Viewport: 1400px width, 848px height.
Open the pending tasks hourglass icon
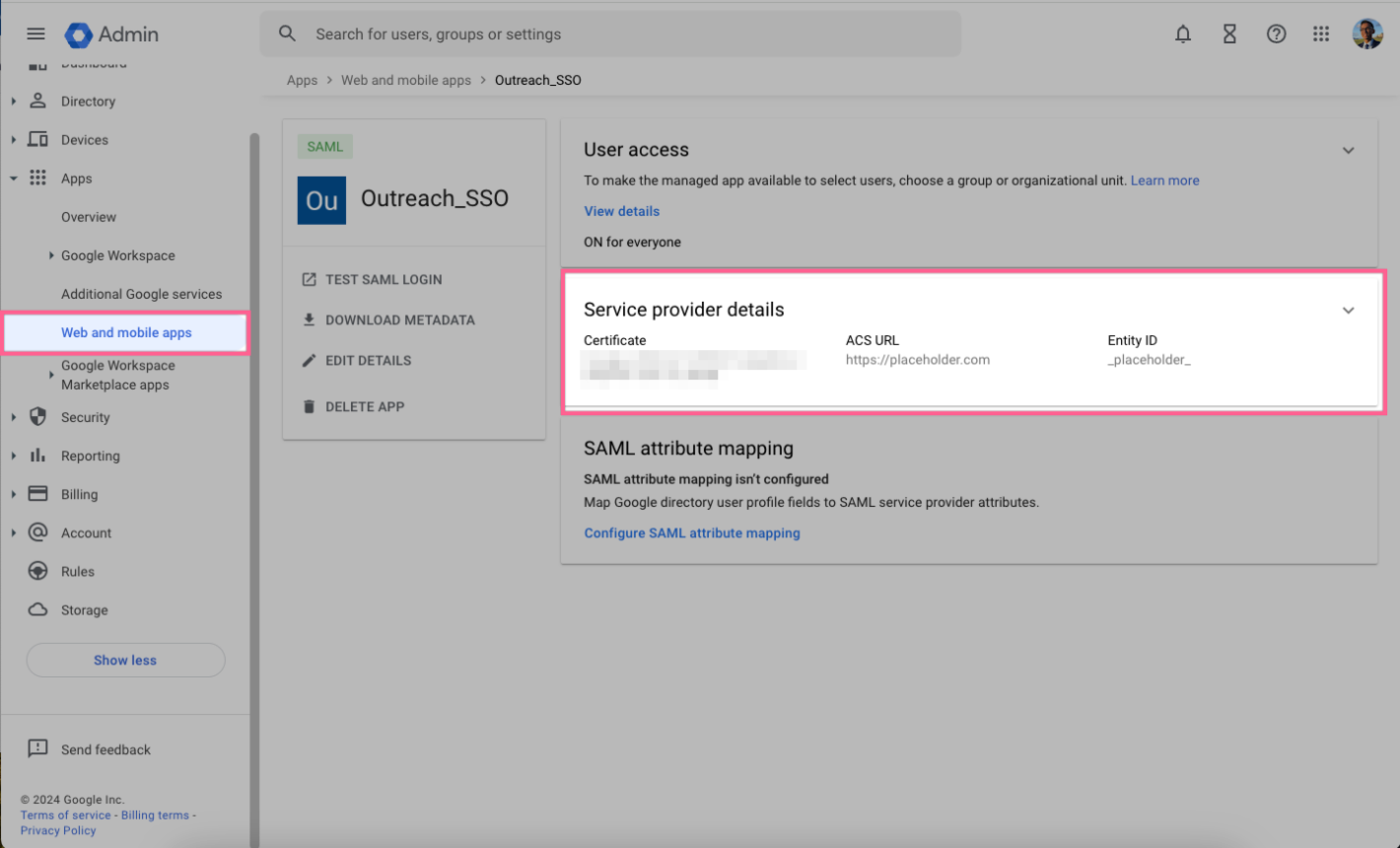click(x=1229, y=34)
